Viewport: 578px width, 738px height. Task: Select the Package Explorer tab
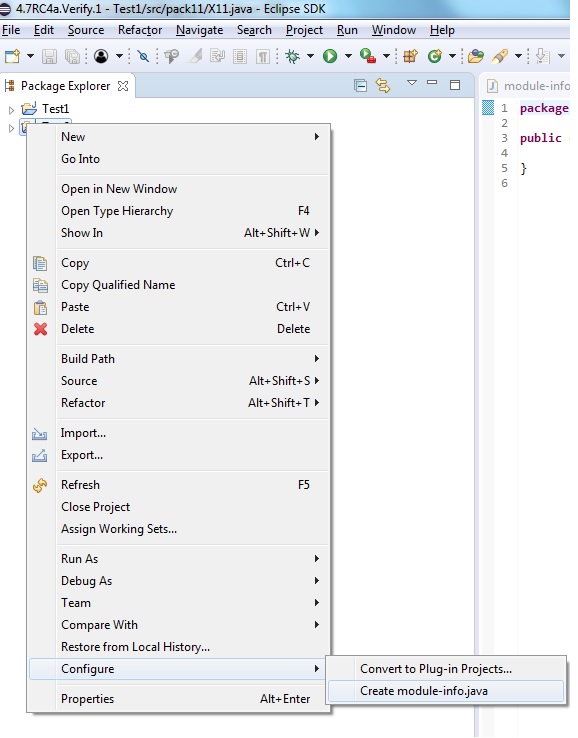[65, 86]
